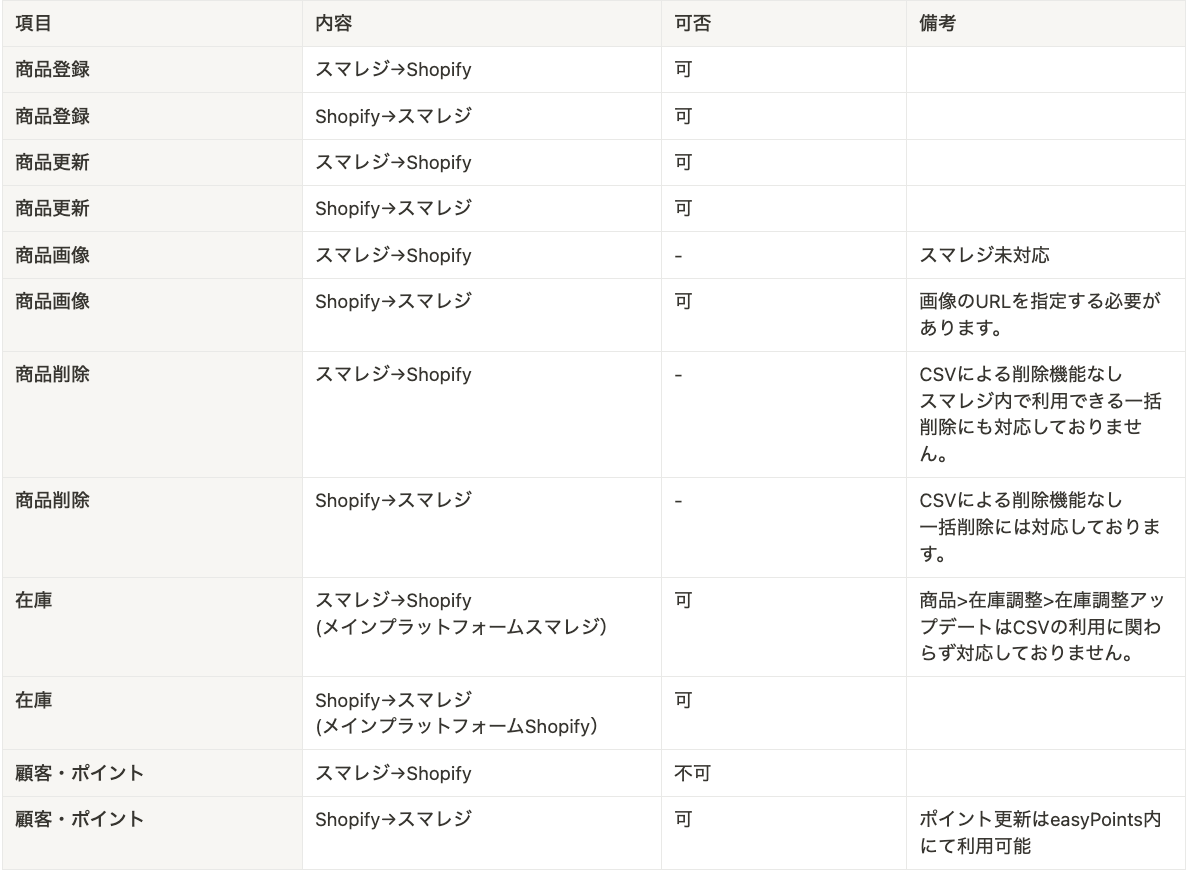Click the note about easyPoints point updates
Image resolution: width=1188 pixels, height=874 pixels.
(1040, 832)
